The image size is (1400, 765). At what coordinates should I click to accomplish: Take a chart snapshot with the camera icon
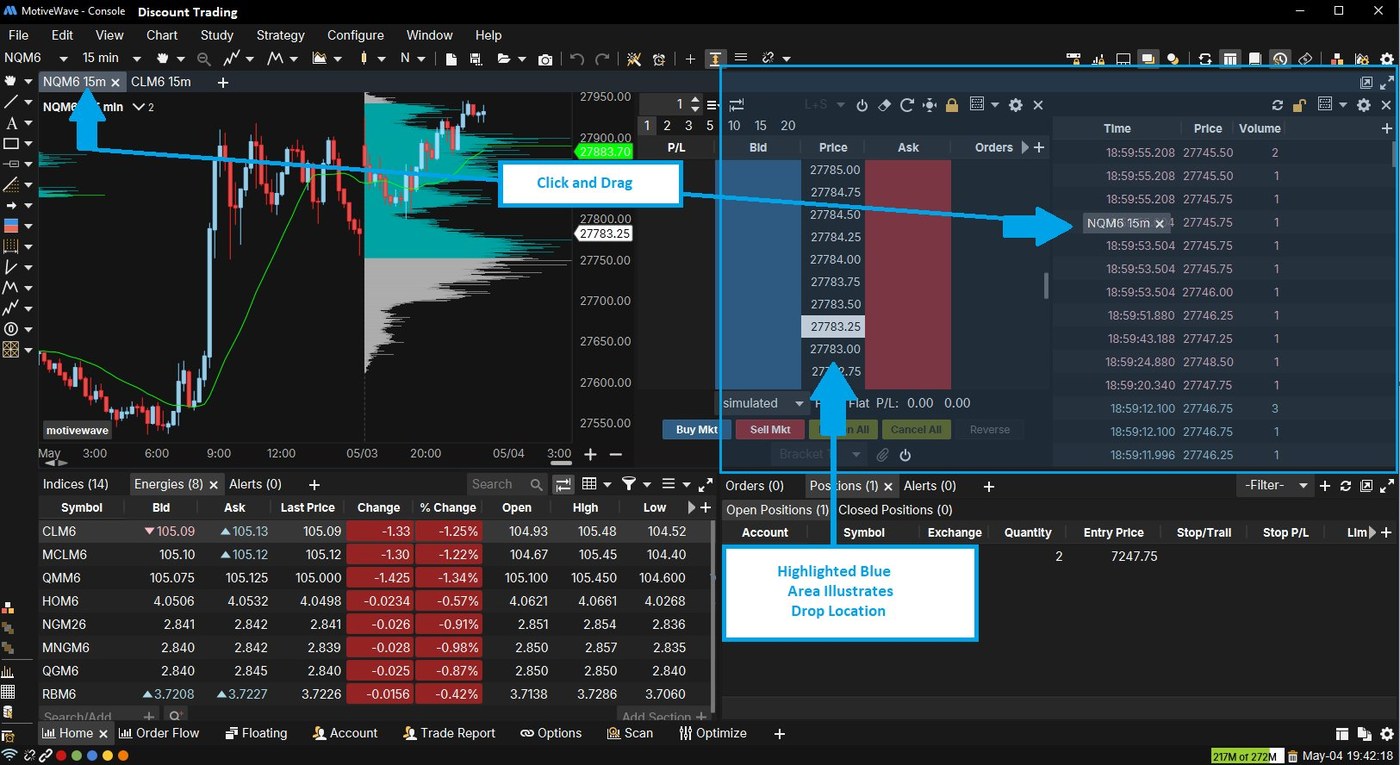545,60
